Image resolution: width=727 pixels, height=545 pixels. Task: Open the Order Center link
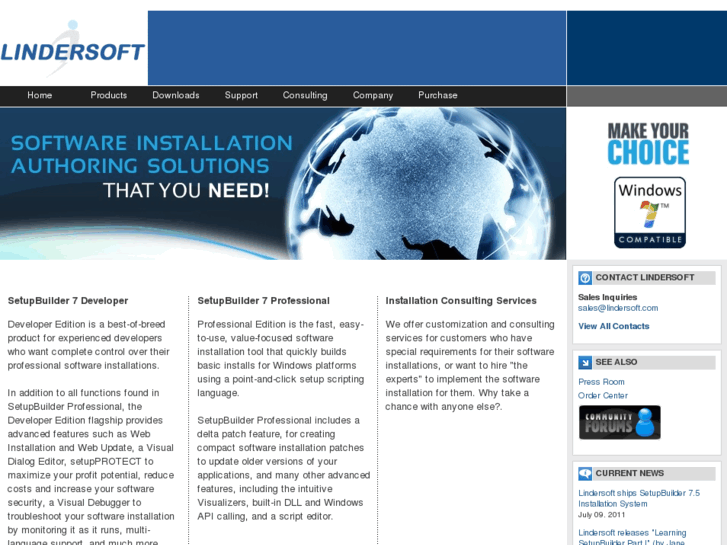pyautogui.click(x=603, y=396)
